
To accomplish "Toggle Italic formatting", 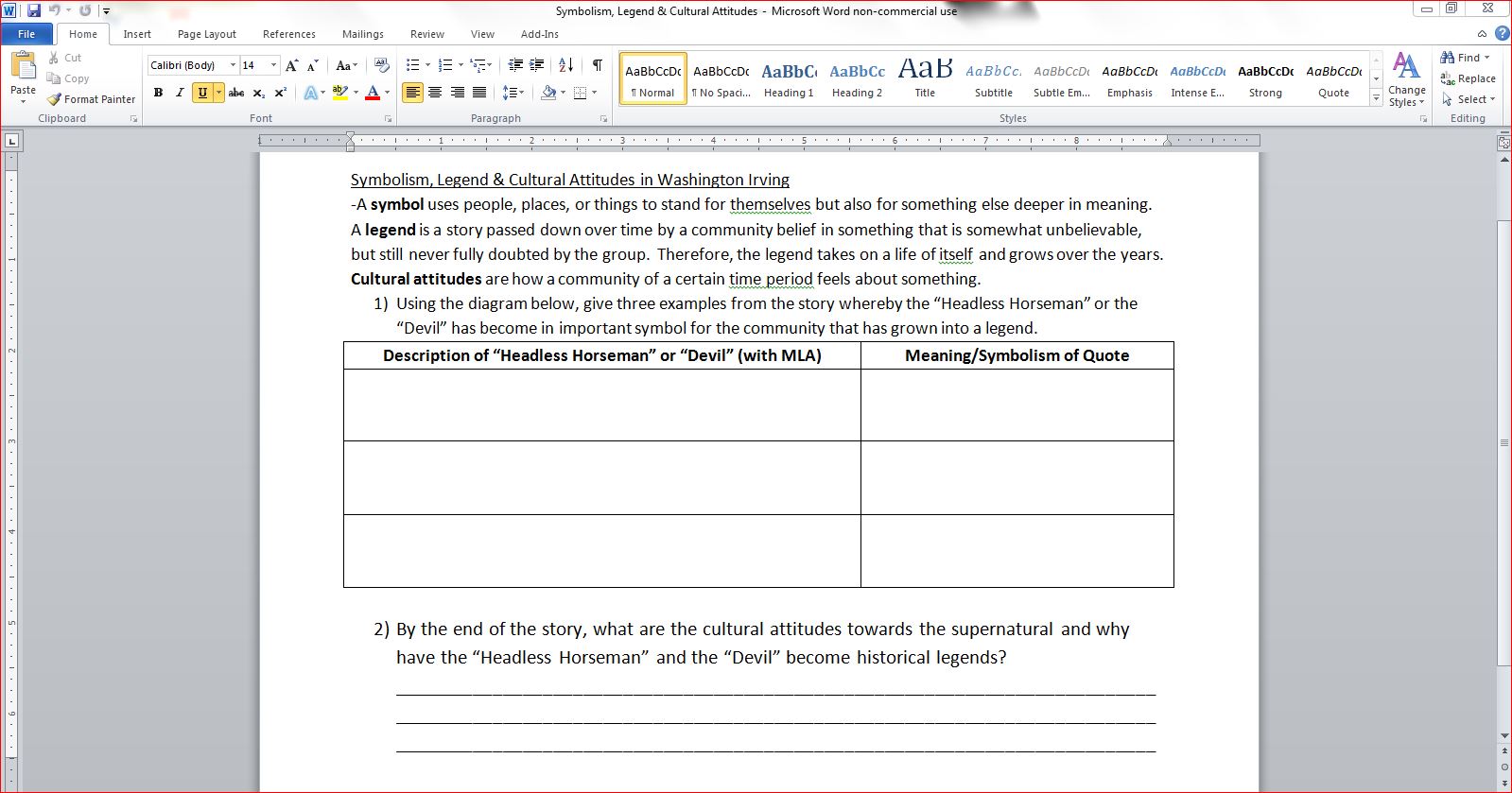I will 180,93.
